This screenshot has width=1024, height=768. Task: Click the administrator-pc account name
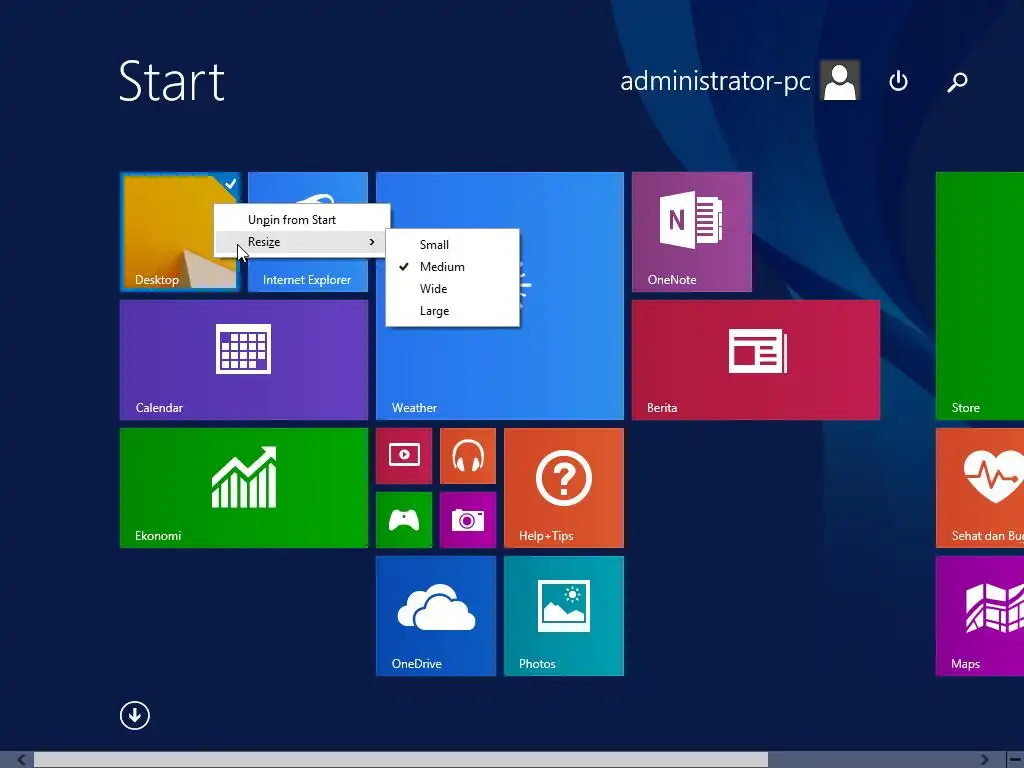coord(715,81)
